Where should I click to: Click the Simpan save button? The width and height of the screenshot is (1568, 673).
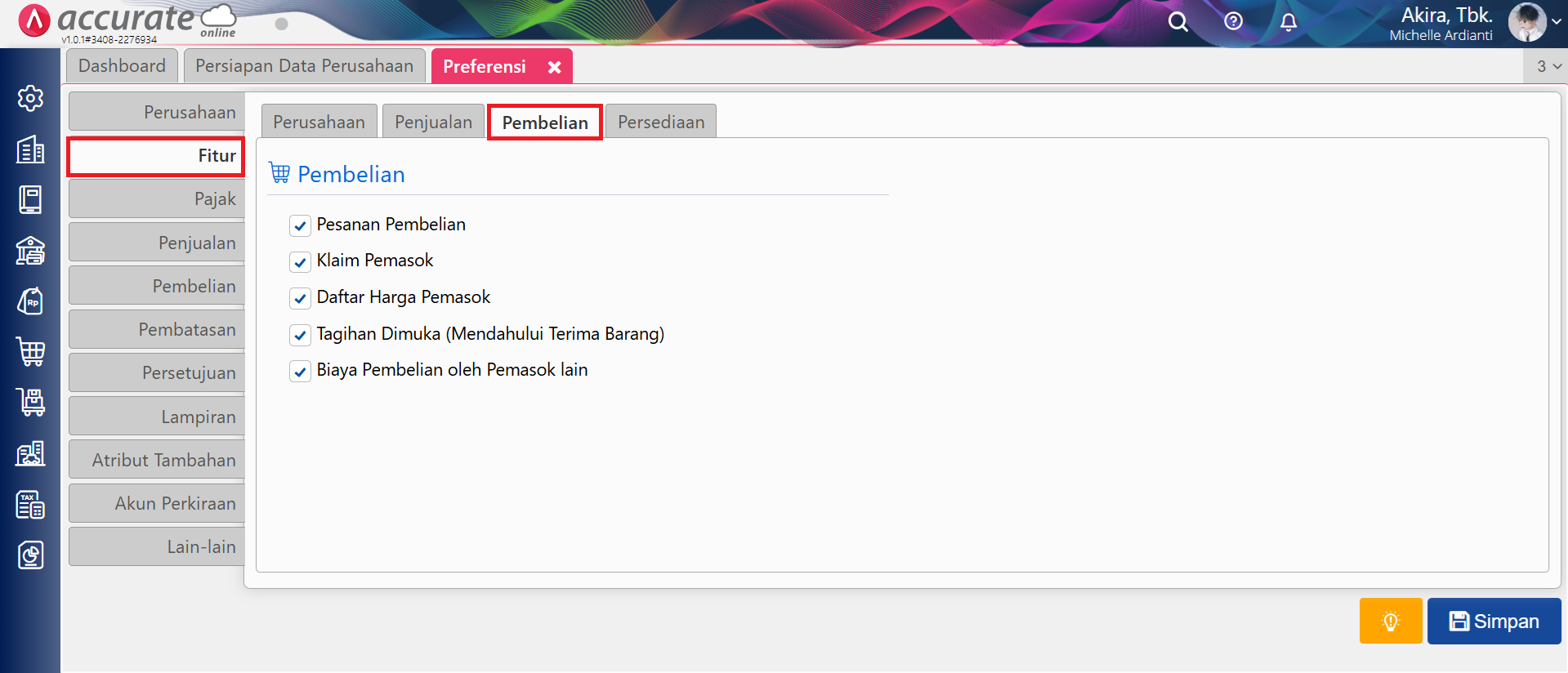[1494, 622]
